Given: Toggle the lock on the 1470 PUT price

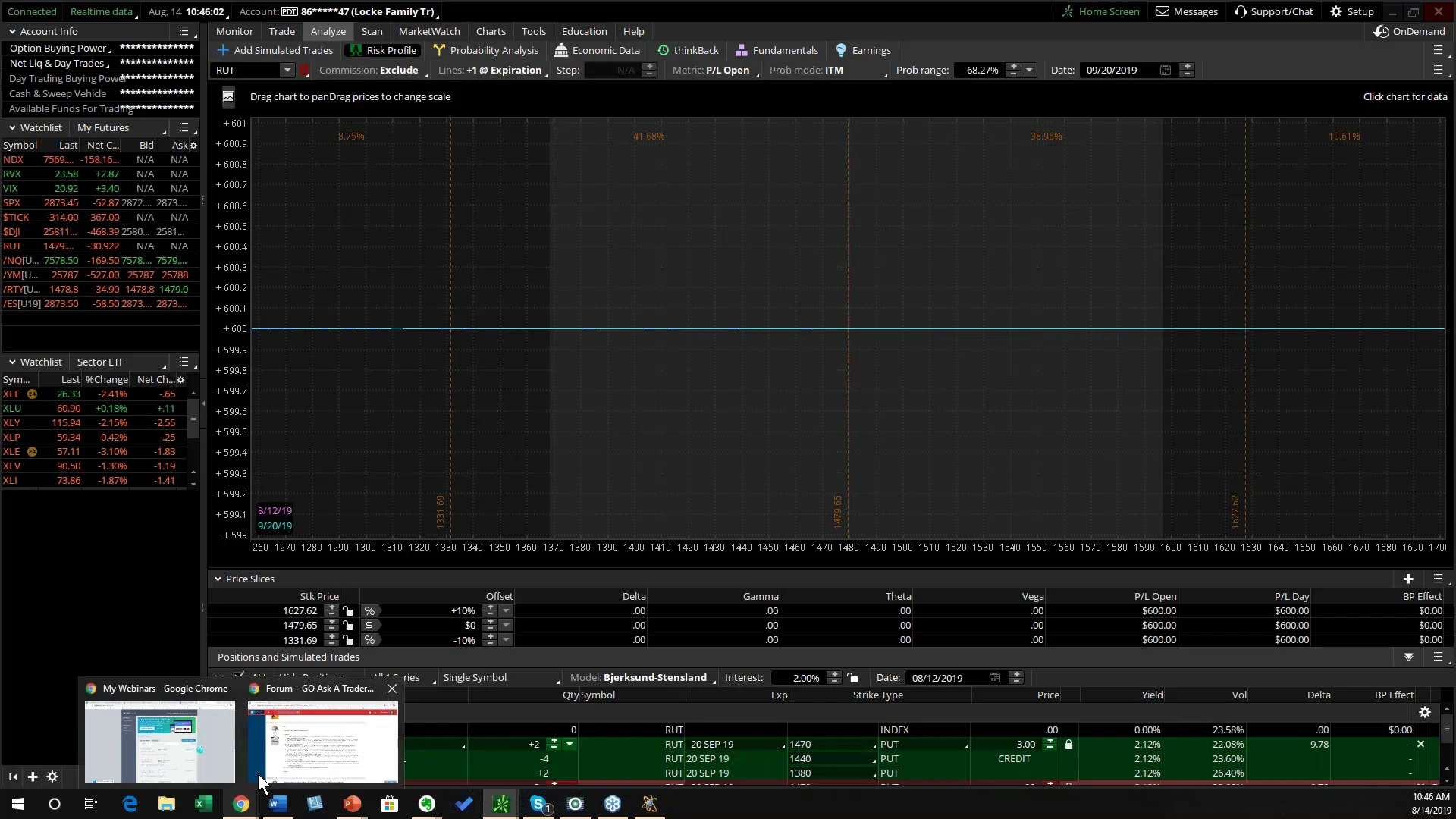Looking at the screenshot, I should coord(1068,744).
